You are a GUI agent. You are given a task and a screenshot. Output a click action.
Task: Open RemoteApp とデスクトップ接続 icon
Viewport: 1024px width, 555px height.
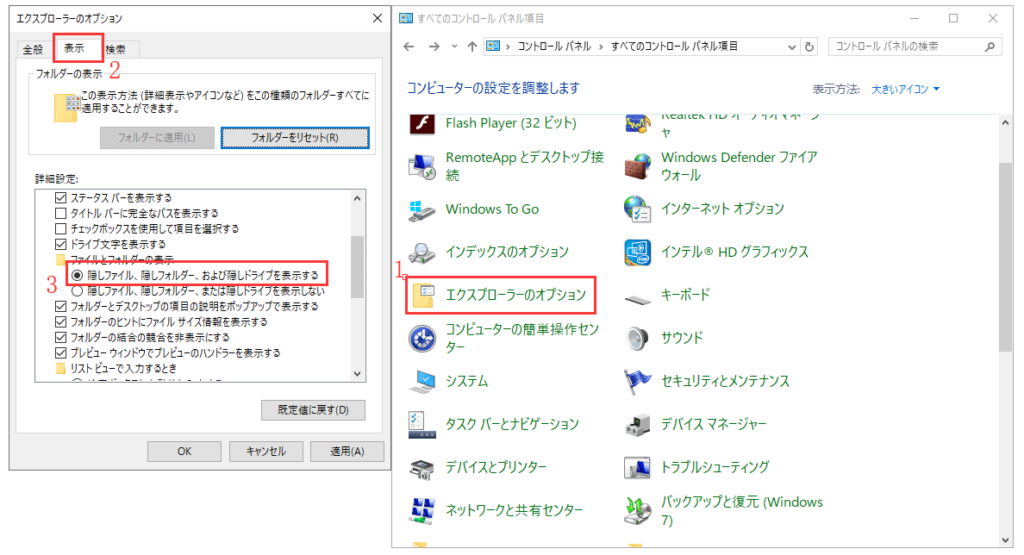[422, 166]
